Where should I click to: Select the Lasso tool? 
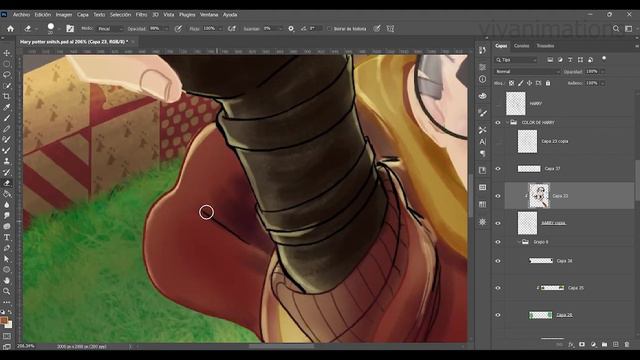coord(7,75)
